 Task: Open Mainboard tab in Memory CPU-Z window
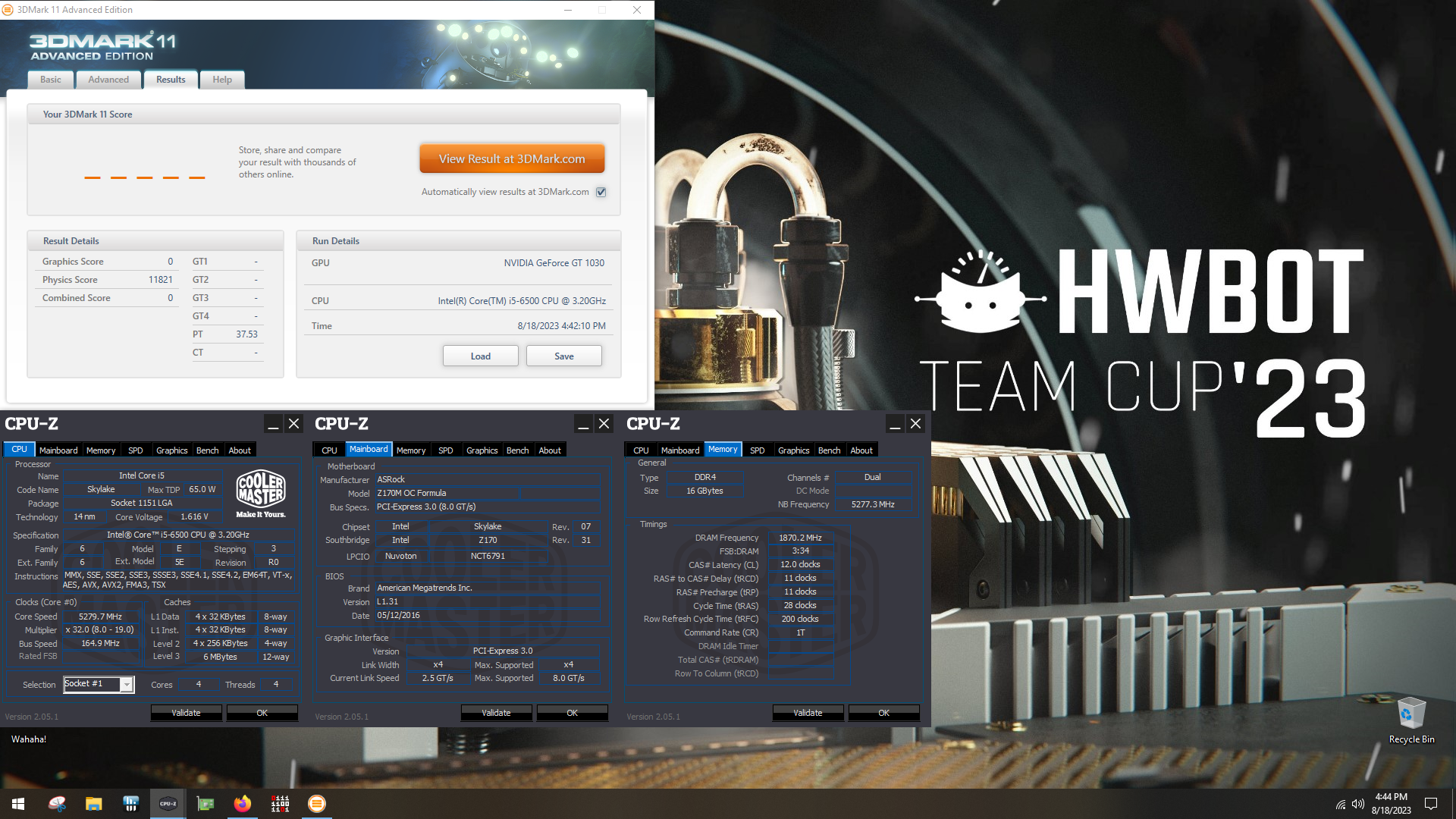pos(680,450)
